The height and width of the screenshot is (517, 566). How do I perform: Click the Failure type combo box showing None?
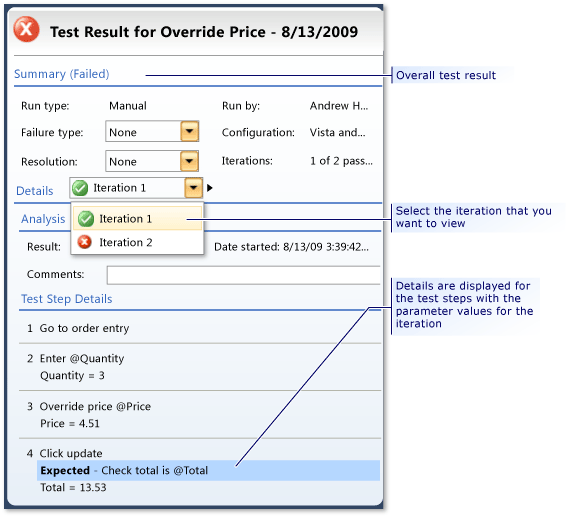(x=152, y=131)
